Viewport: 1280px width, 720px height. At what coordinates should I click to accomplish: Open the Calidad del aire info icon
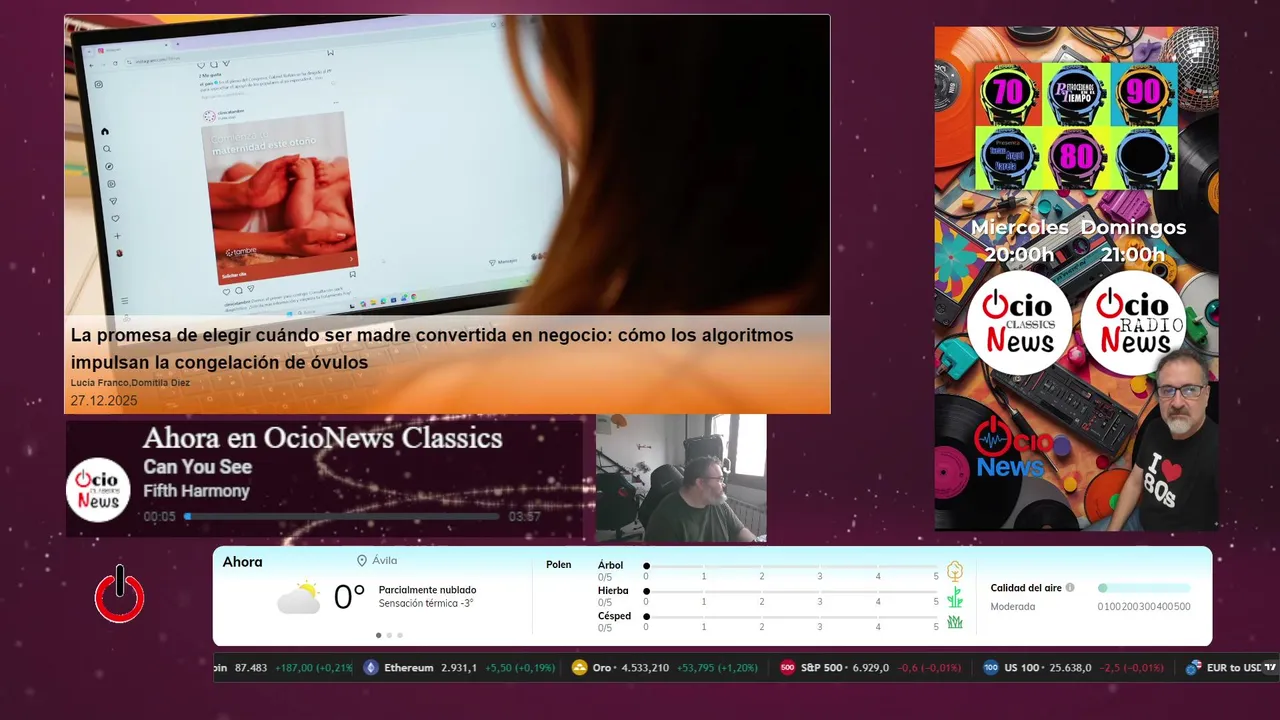(1070, 588)
